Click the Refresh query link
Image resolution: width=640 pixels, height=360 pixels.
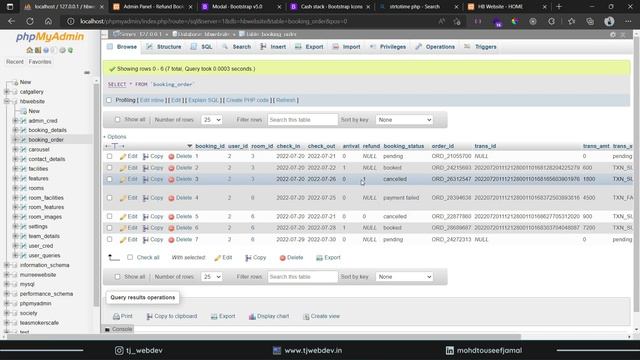click(286, 100)
